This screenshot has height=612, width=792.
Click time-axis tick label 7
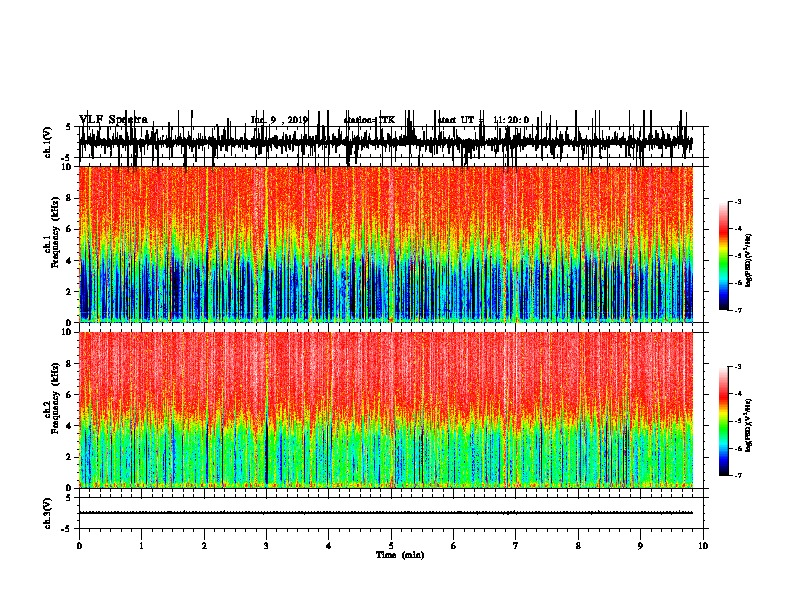point(516,546)
